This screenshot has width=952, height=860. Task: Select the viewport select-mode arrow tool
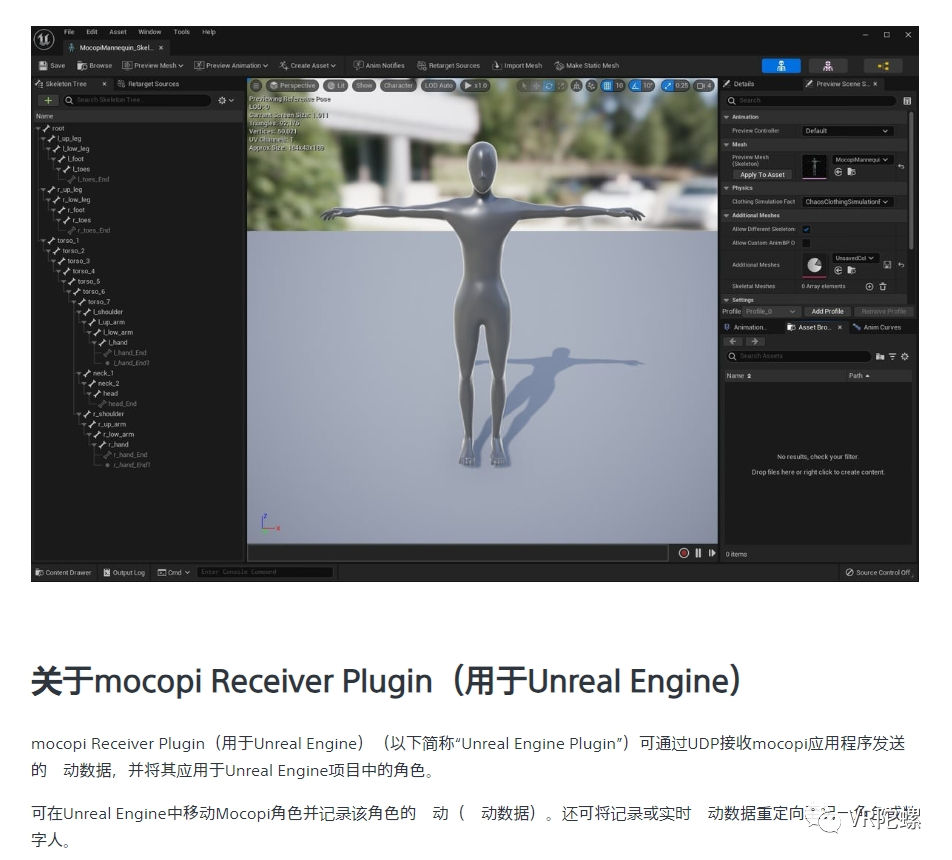pos(523,86)
